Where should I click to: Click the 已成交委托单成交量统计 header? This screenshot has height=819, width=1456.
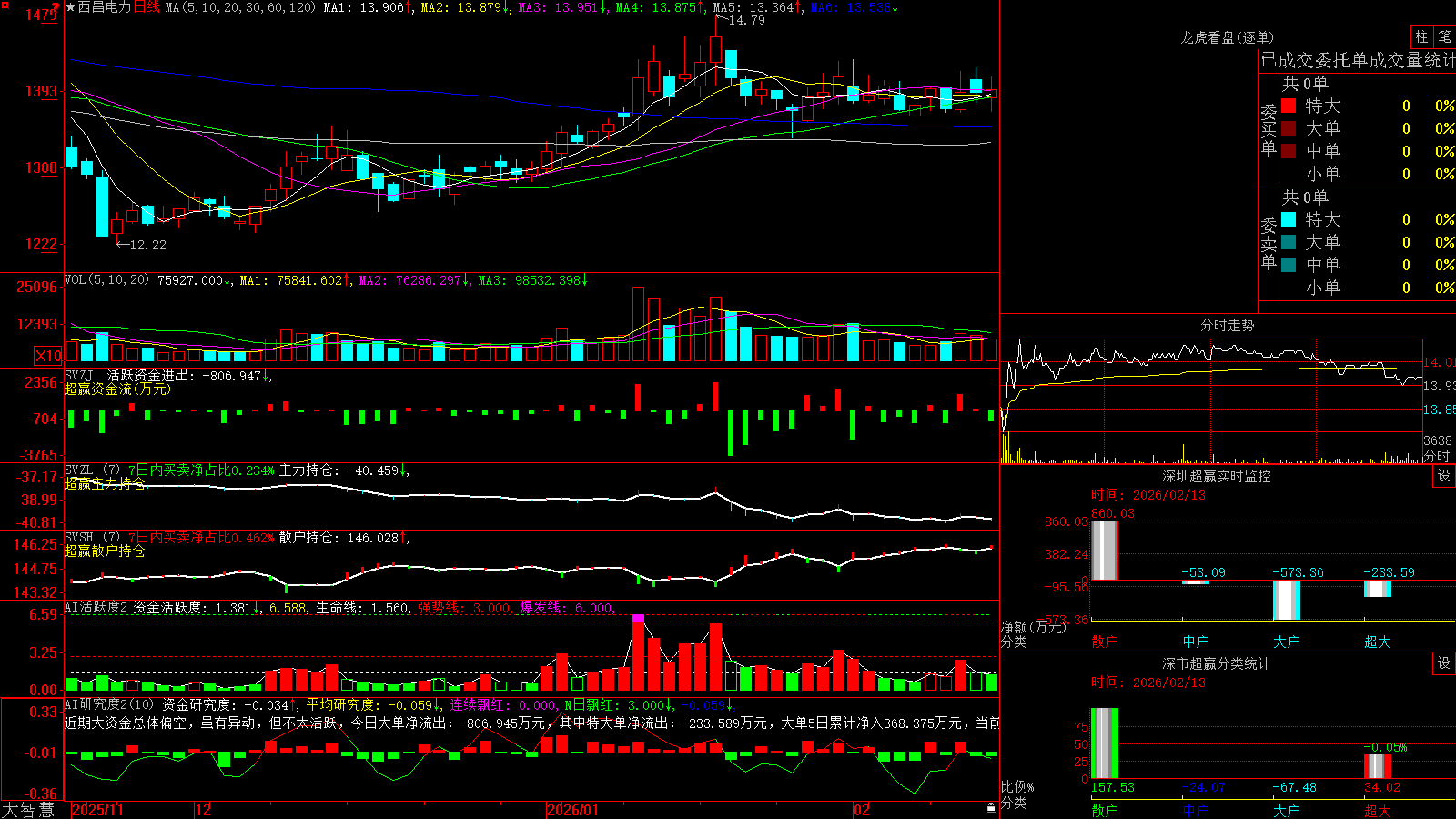[x=1358, y=60]
